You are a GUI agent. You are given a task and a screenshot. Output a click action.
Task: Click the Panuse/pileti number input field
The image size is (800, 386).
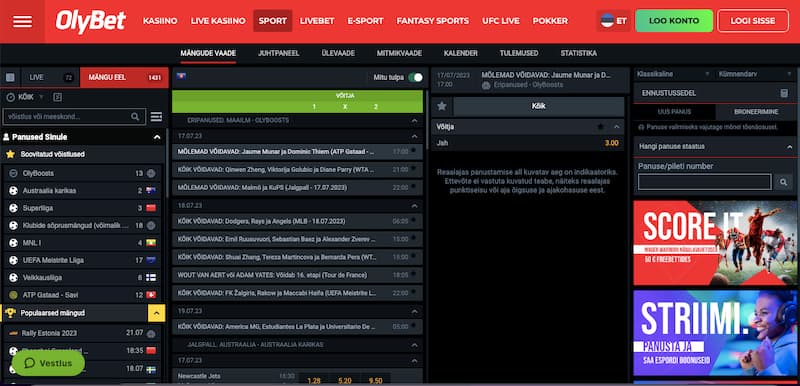pos(705,182)
